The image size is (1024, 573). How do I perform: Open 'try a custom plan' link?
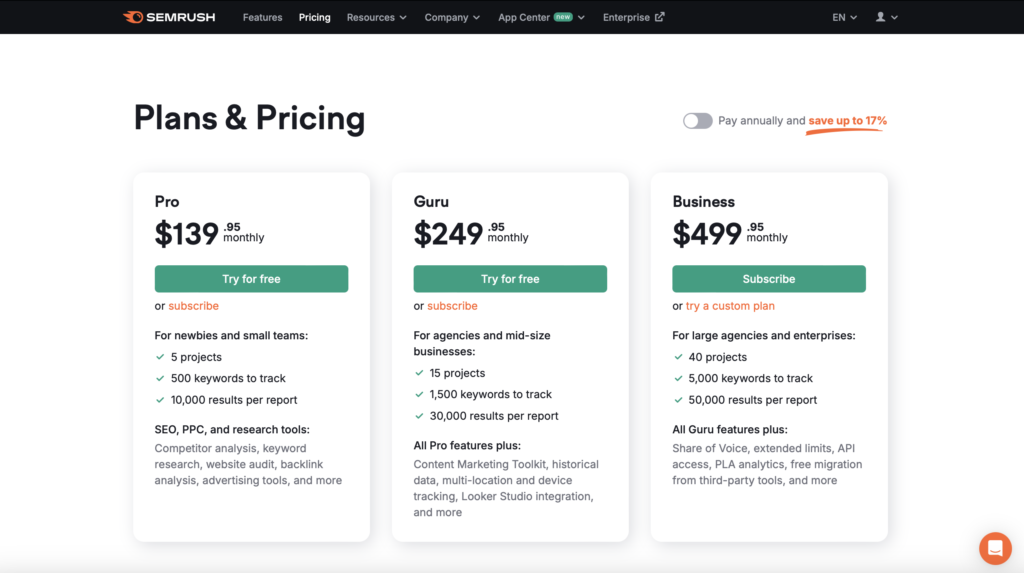click(730, 306)
